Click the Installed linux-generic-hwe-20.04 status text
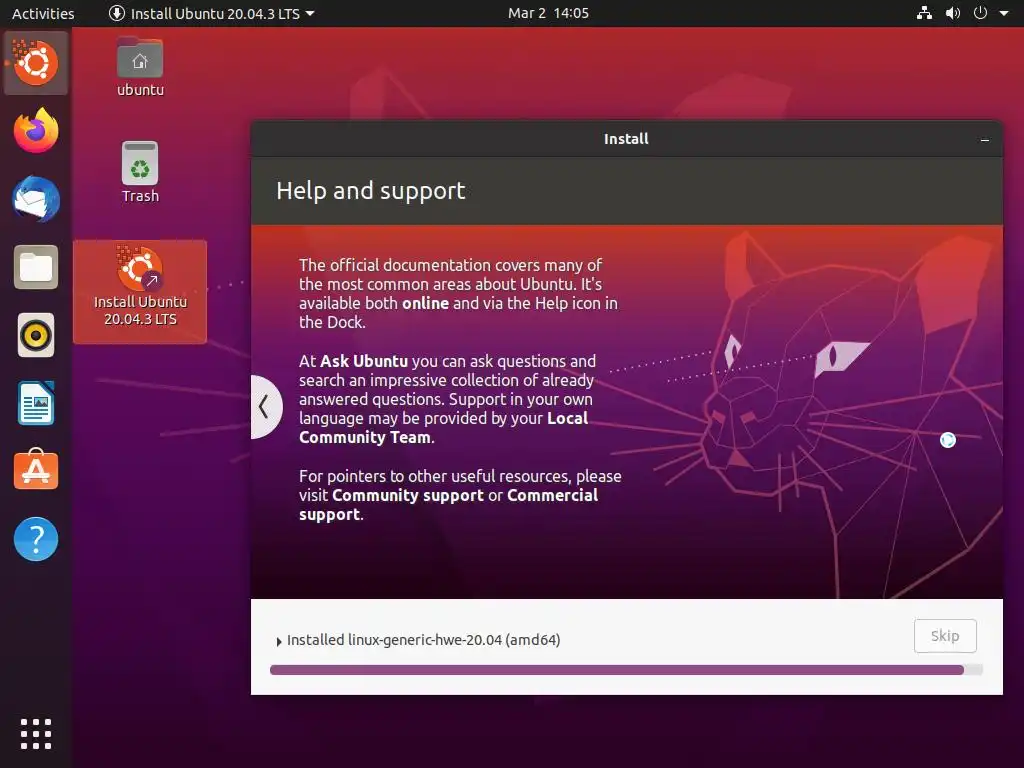Viewport: 1024px width, 768px height. point(423,640)
